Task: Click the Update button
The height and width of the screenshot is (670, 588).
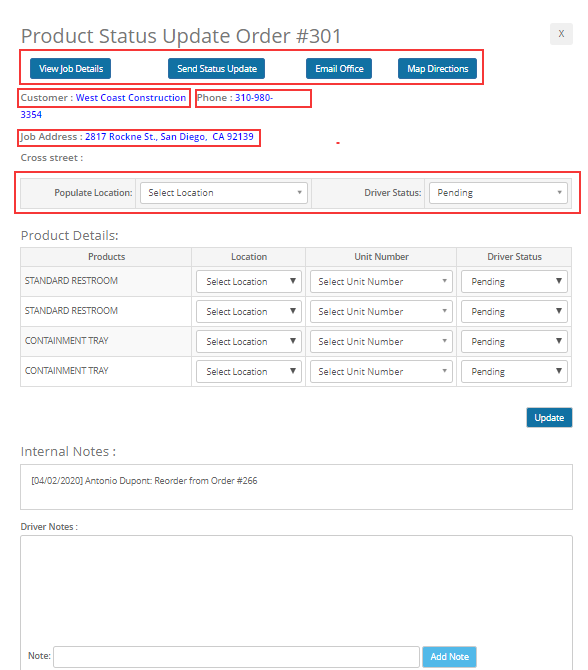Action: 549,417
